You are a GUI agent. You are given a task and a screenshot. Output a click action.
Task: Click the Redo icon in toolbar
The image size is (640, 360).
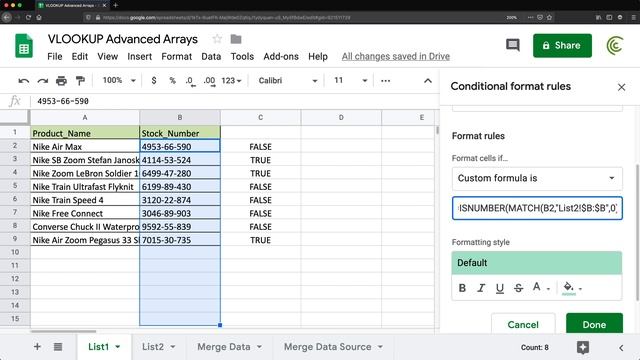point(42,81)
